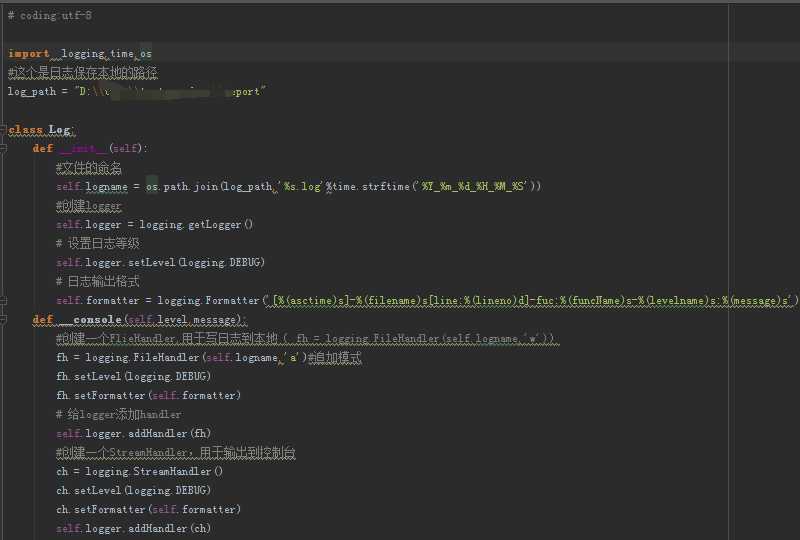Click 'os' in the import line
The height and width of the screenshot is (540, 800).
coord(146,54)
